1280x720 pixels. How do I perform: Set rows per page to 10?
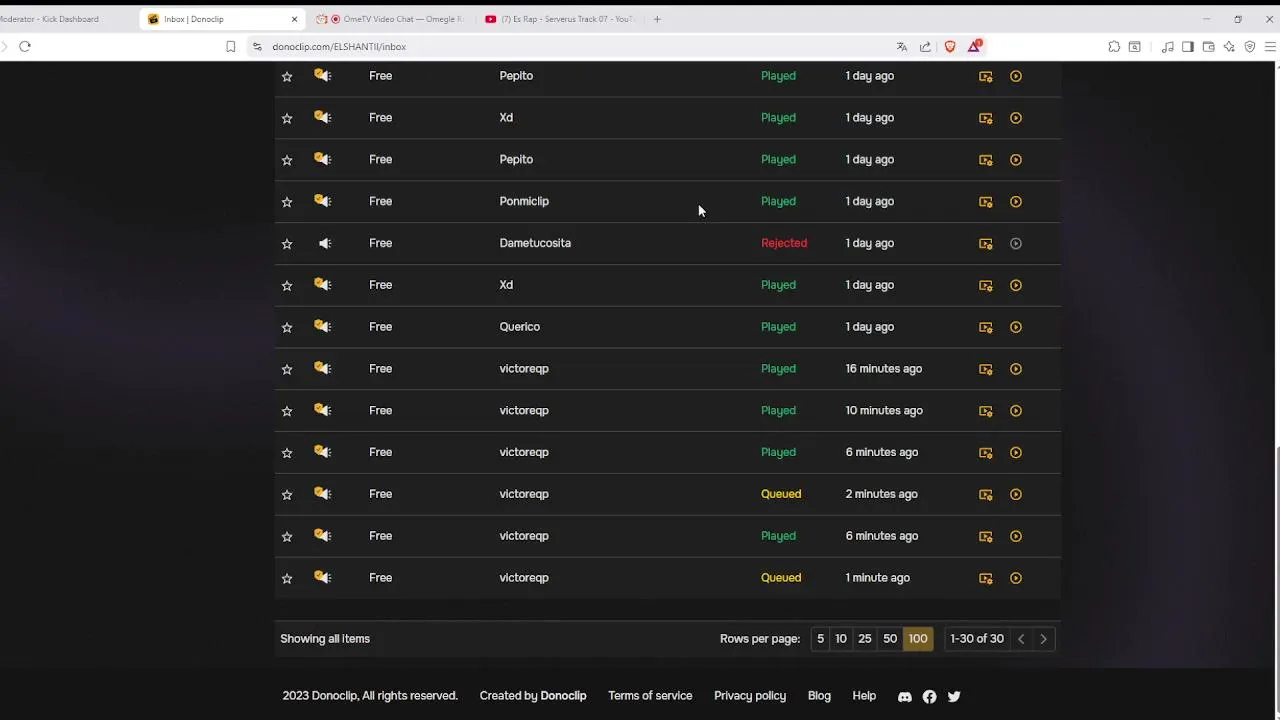click(x=841, y=639)
